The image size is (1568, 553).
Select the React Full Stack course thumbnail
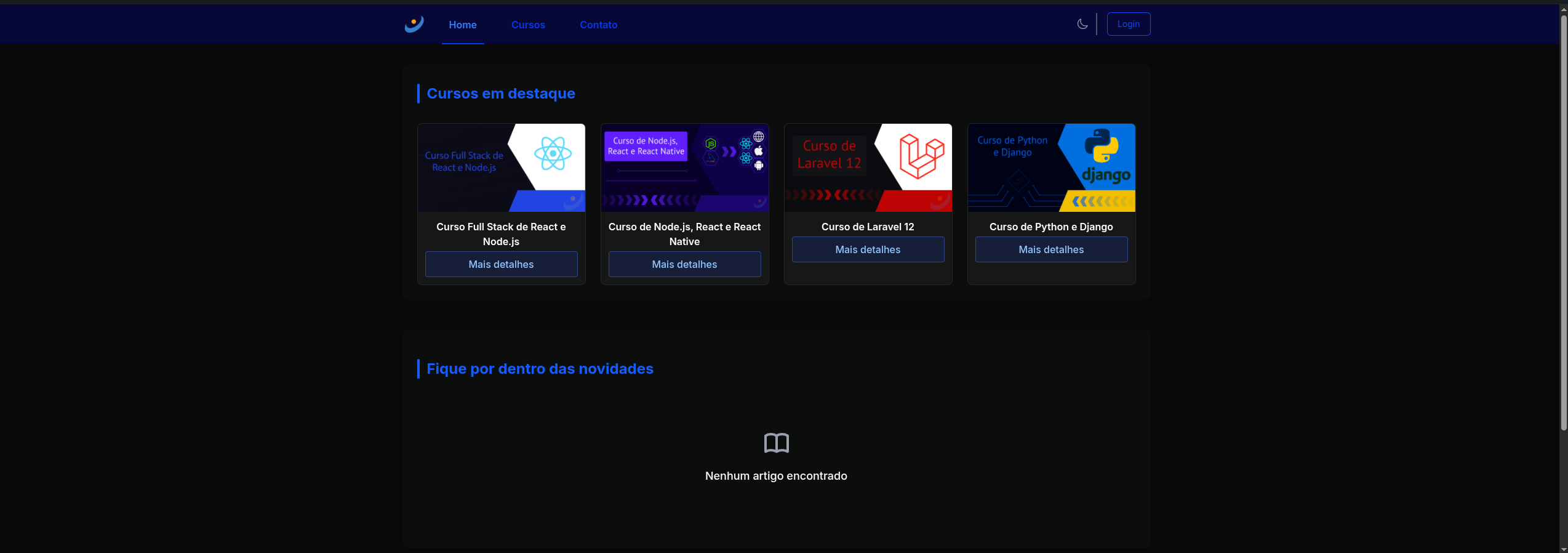(501, 168)
